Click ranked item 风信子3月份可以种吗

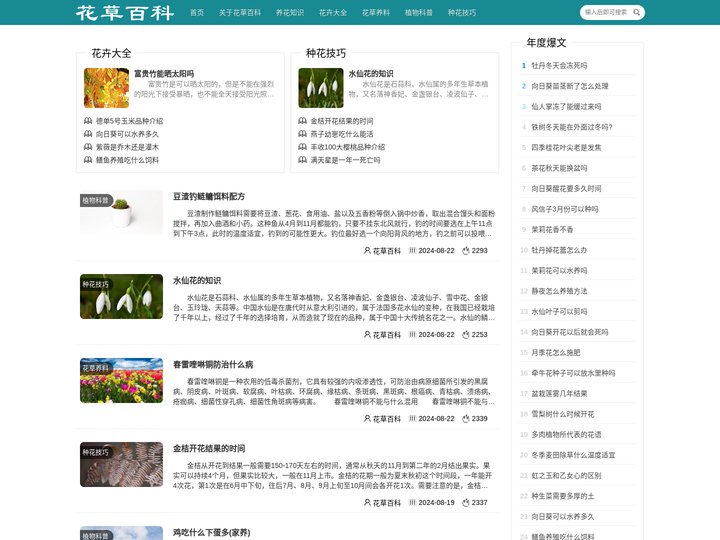tap(565, 209)
